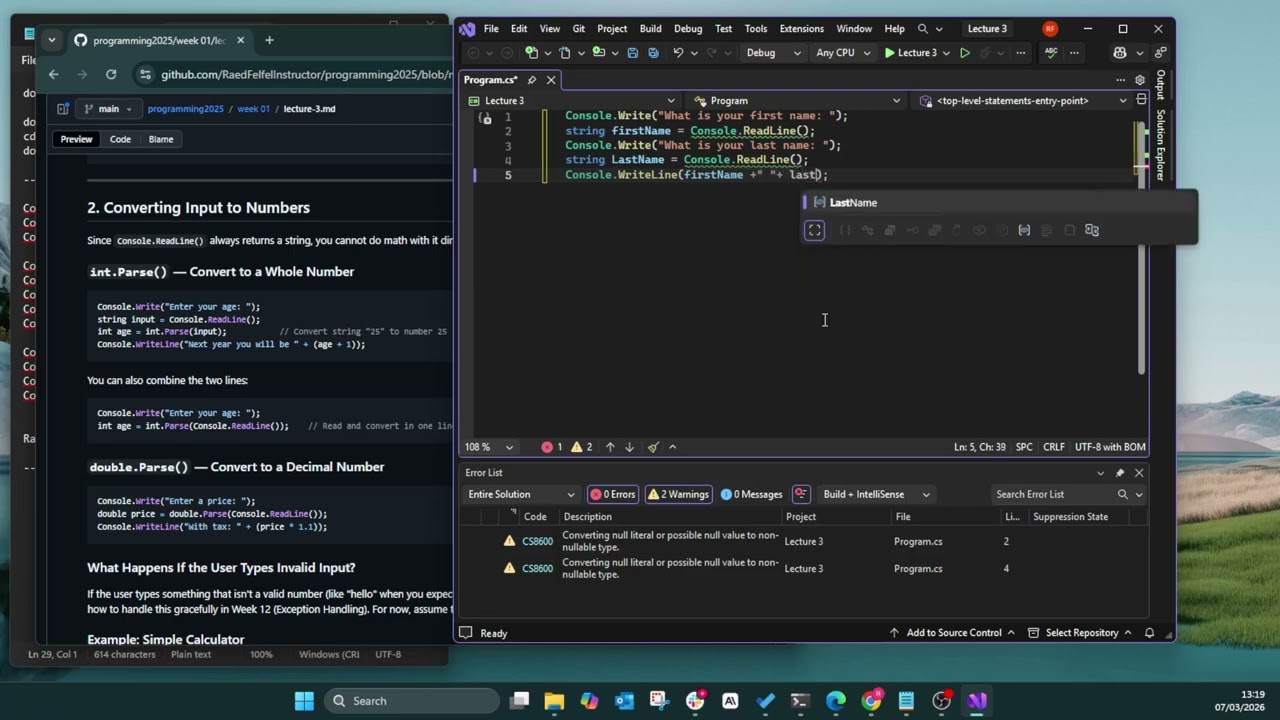Close the Program.cs tab
The width and height of the screenshot is (1280, 720).
(551, 80)
